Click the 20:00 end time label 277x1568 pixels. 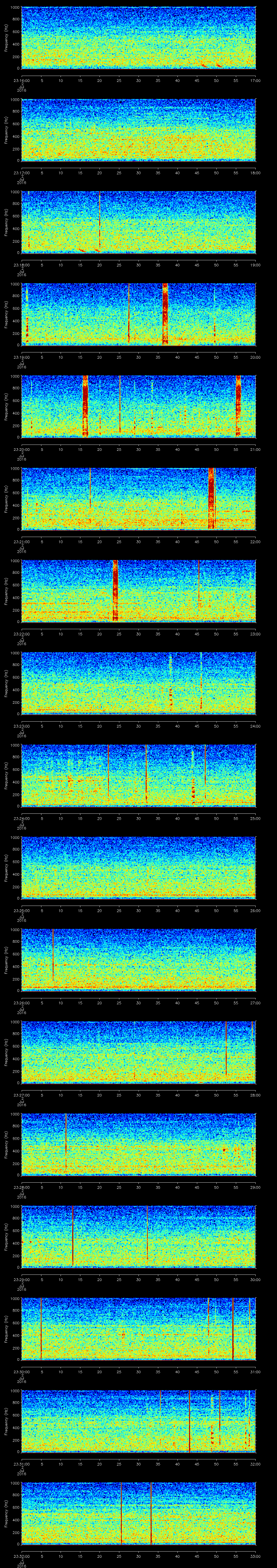coord(256,357)
